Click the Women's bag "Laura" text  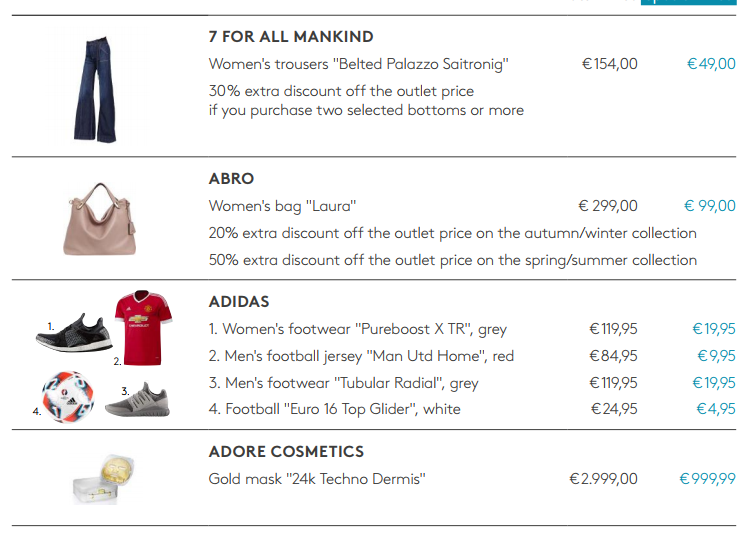click(282, 206)
